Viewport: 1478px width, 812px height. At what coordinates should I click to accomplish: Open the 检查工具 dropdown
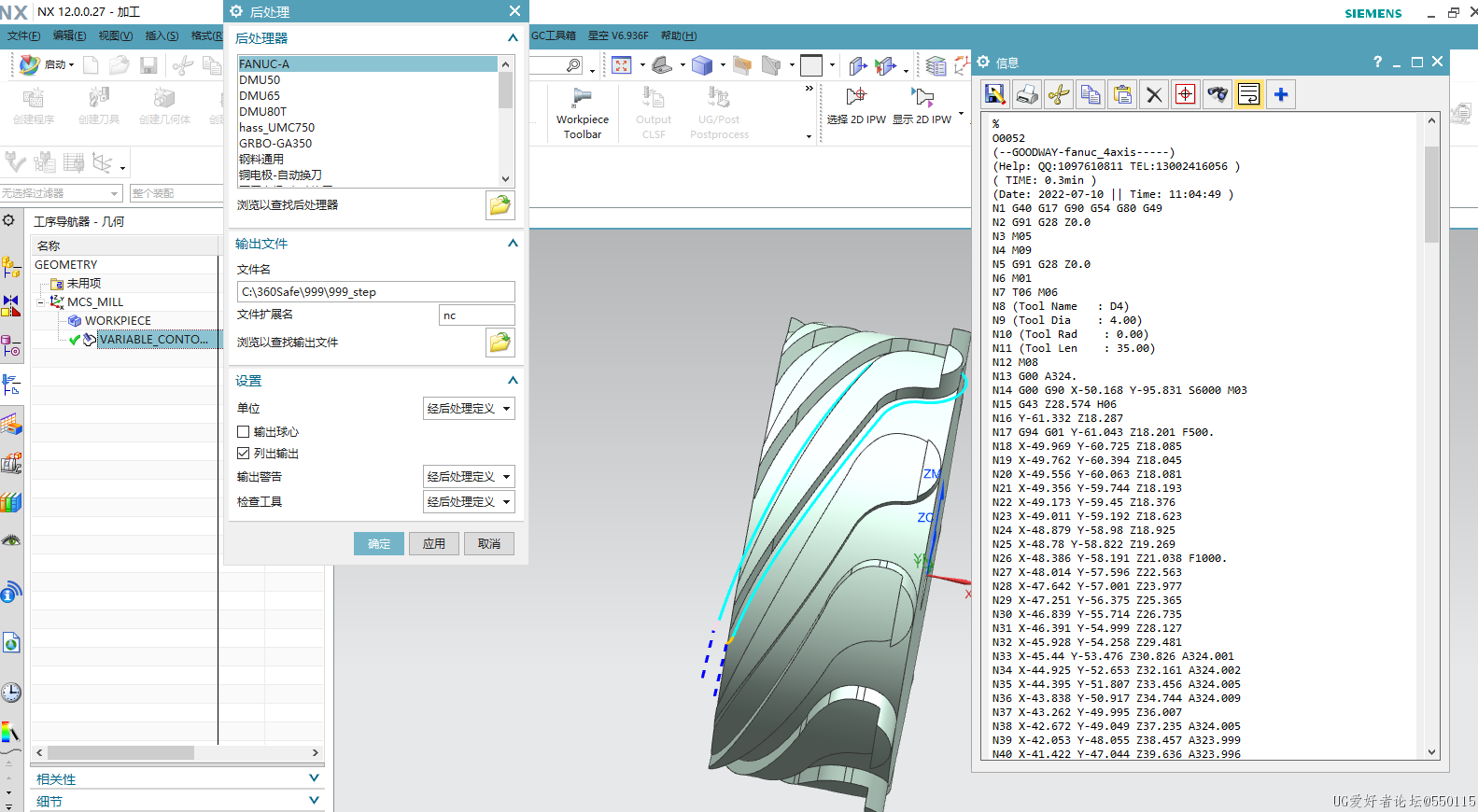469,502
